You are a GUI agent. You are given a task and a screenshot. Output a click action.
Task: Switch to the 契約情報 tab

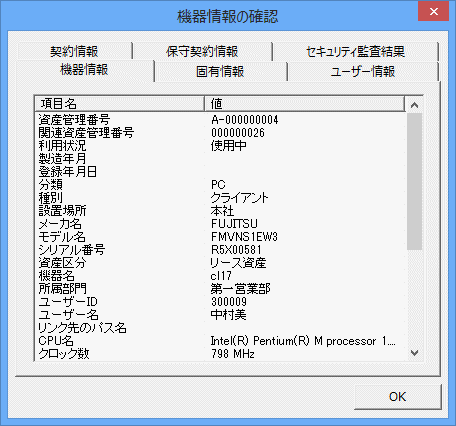[75, 51]
